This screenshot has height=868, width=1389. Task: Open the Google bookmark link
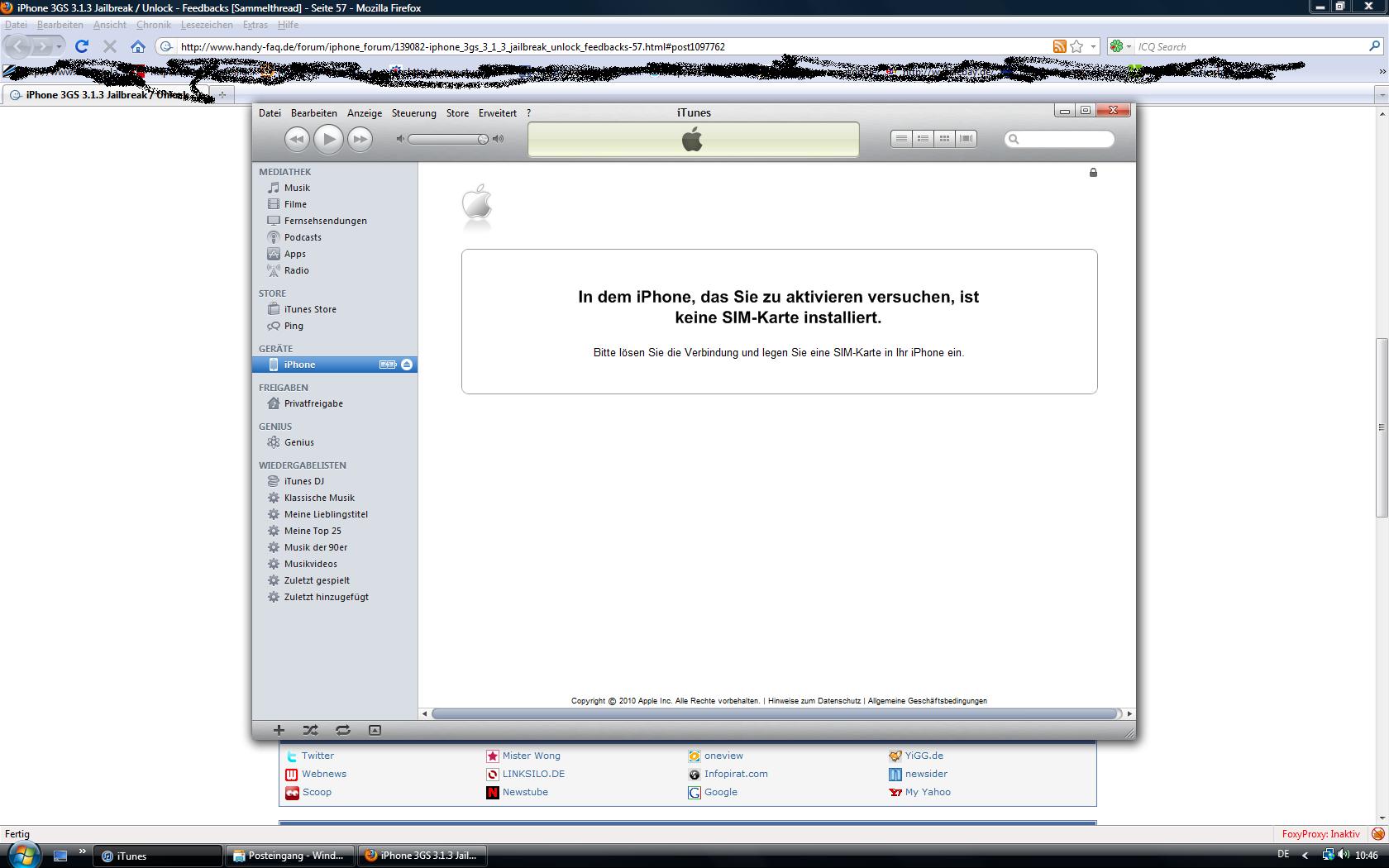coord(720,792)
